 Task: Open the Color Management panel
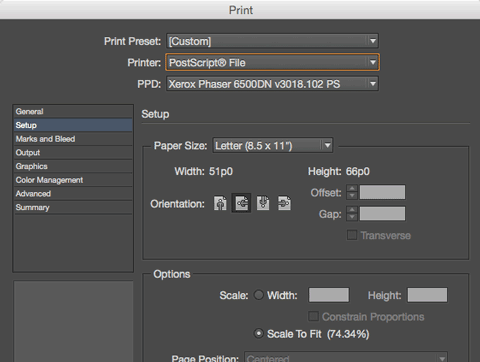coord(73,180)
